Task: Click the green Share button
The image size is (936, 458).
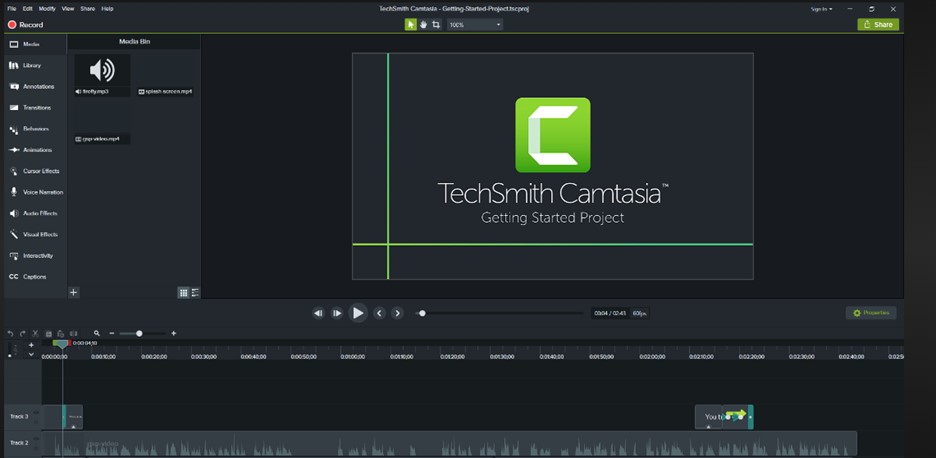Action: click(x=878, y=24)
